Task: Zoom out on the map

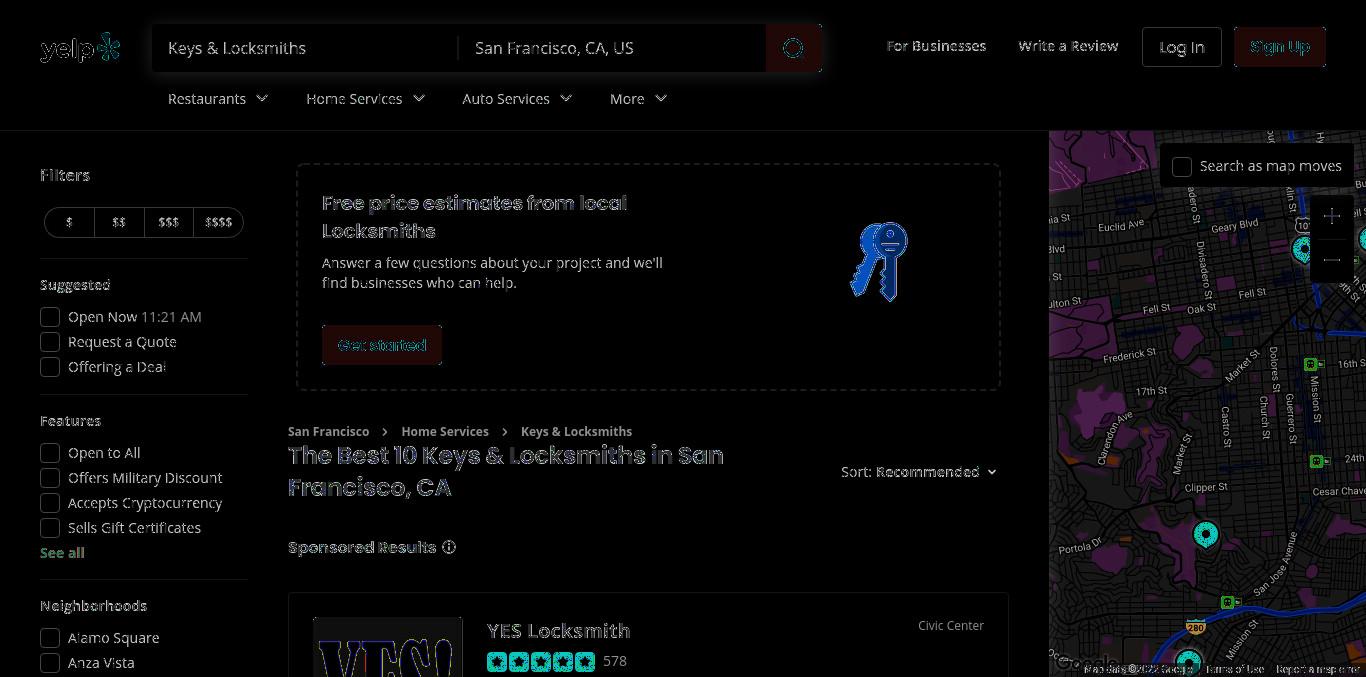Action: coord(1331,260)
